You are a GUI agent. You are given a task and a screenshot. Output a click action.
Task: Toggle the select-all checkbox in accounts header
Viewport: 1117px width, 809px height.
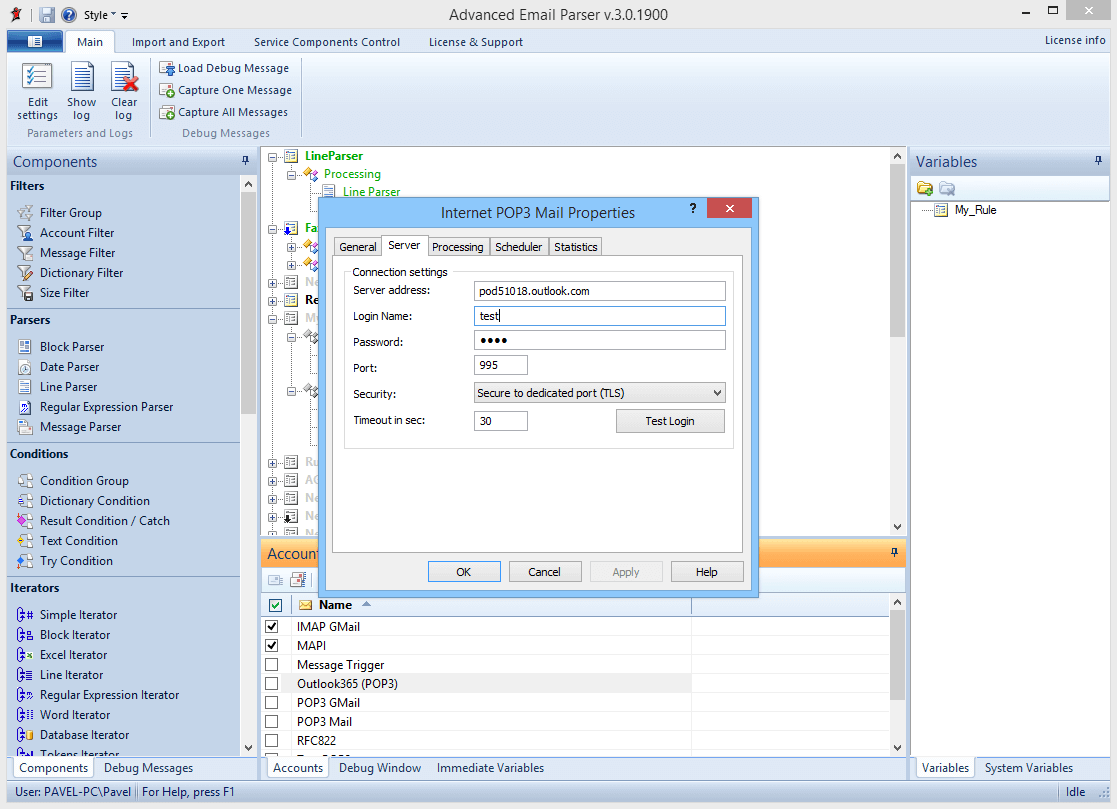click(276, 605)
